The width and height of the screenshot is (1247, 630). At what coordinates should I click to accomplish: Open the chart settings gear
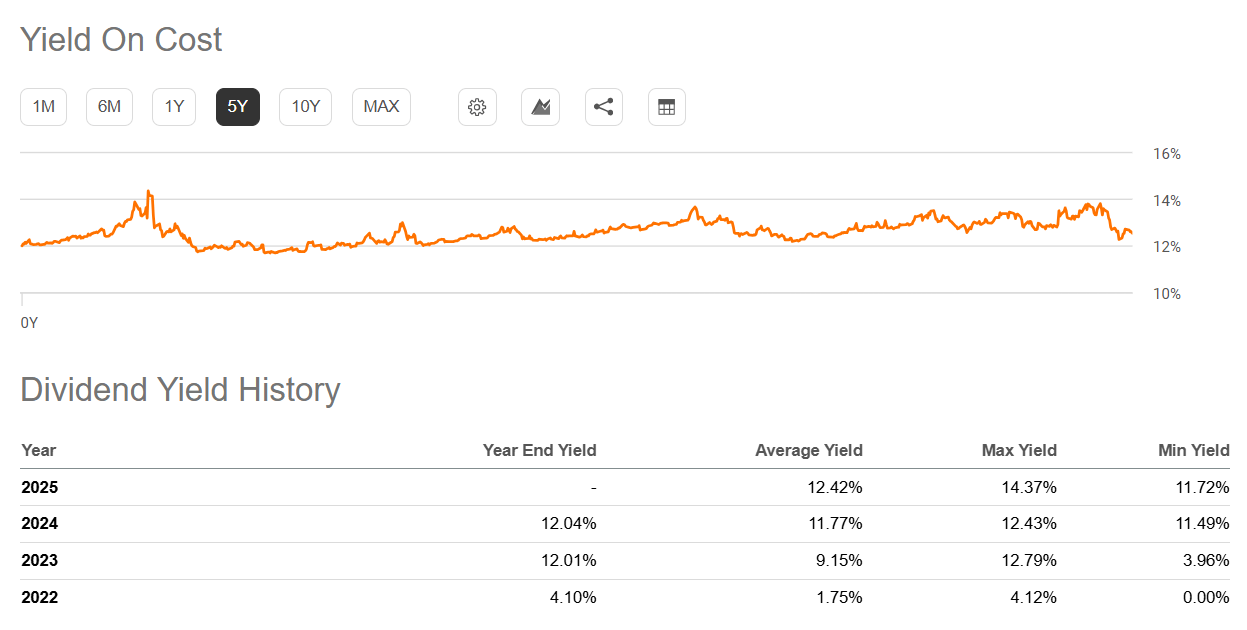pos(477,107)
